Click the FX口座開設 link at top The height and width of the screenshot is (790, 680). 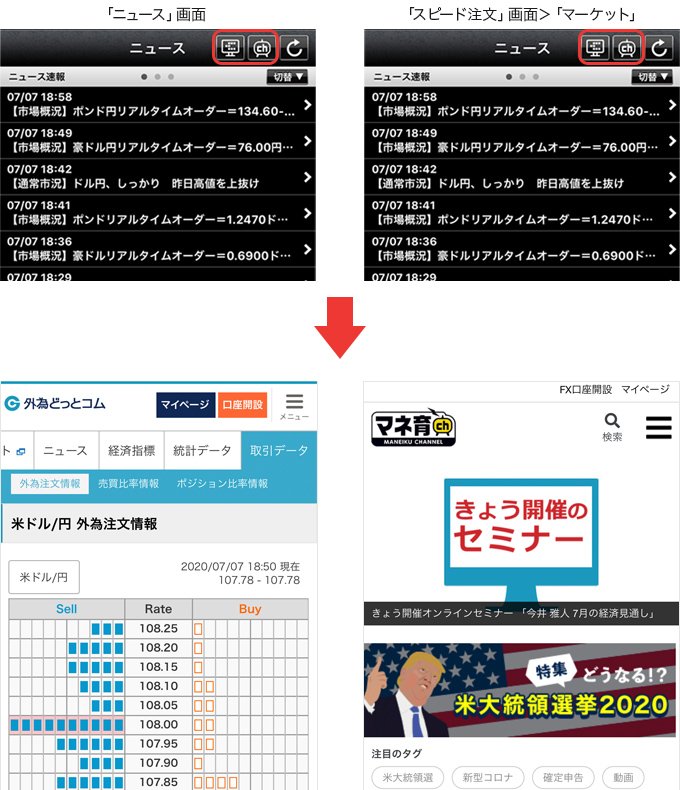585,389
